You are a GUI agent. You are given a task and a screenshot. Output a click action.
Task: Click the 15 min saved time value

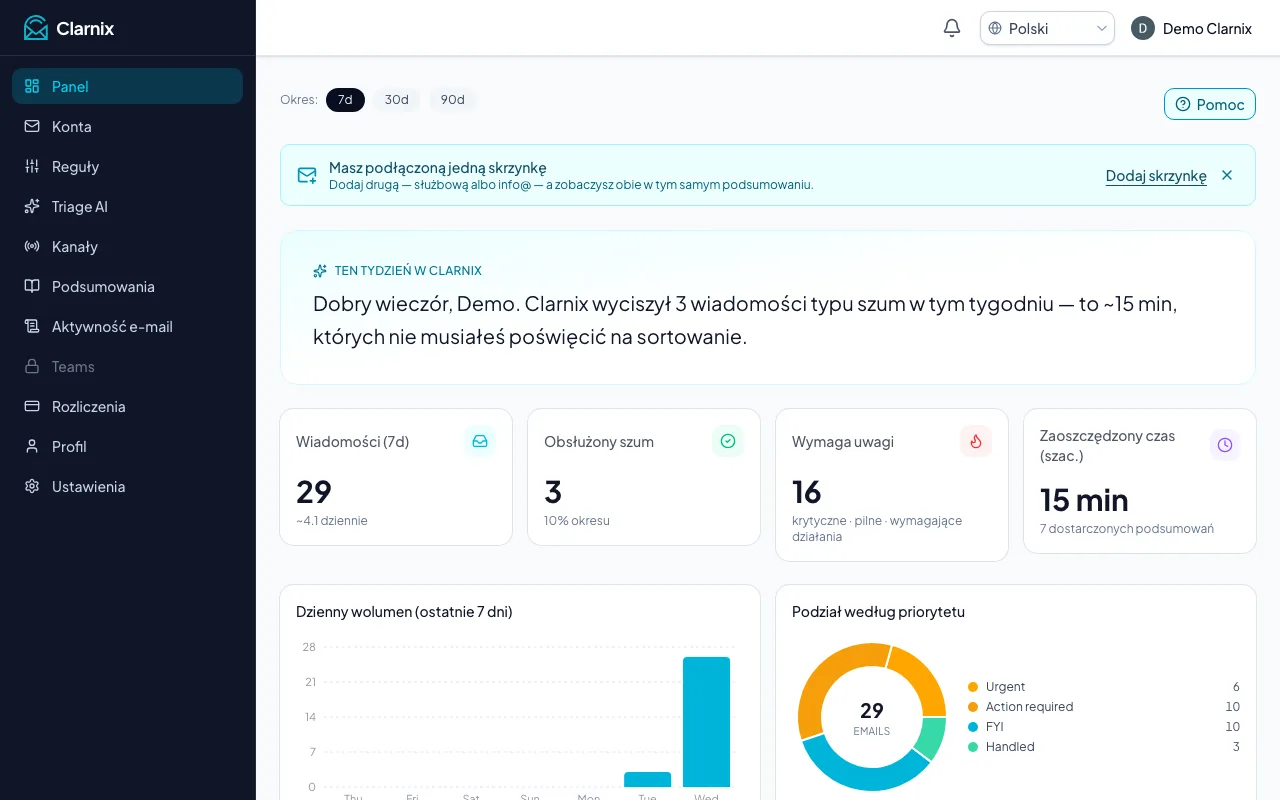[x=1084, y=500]
